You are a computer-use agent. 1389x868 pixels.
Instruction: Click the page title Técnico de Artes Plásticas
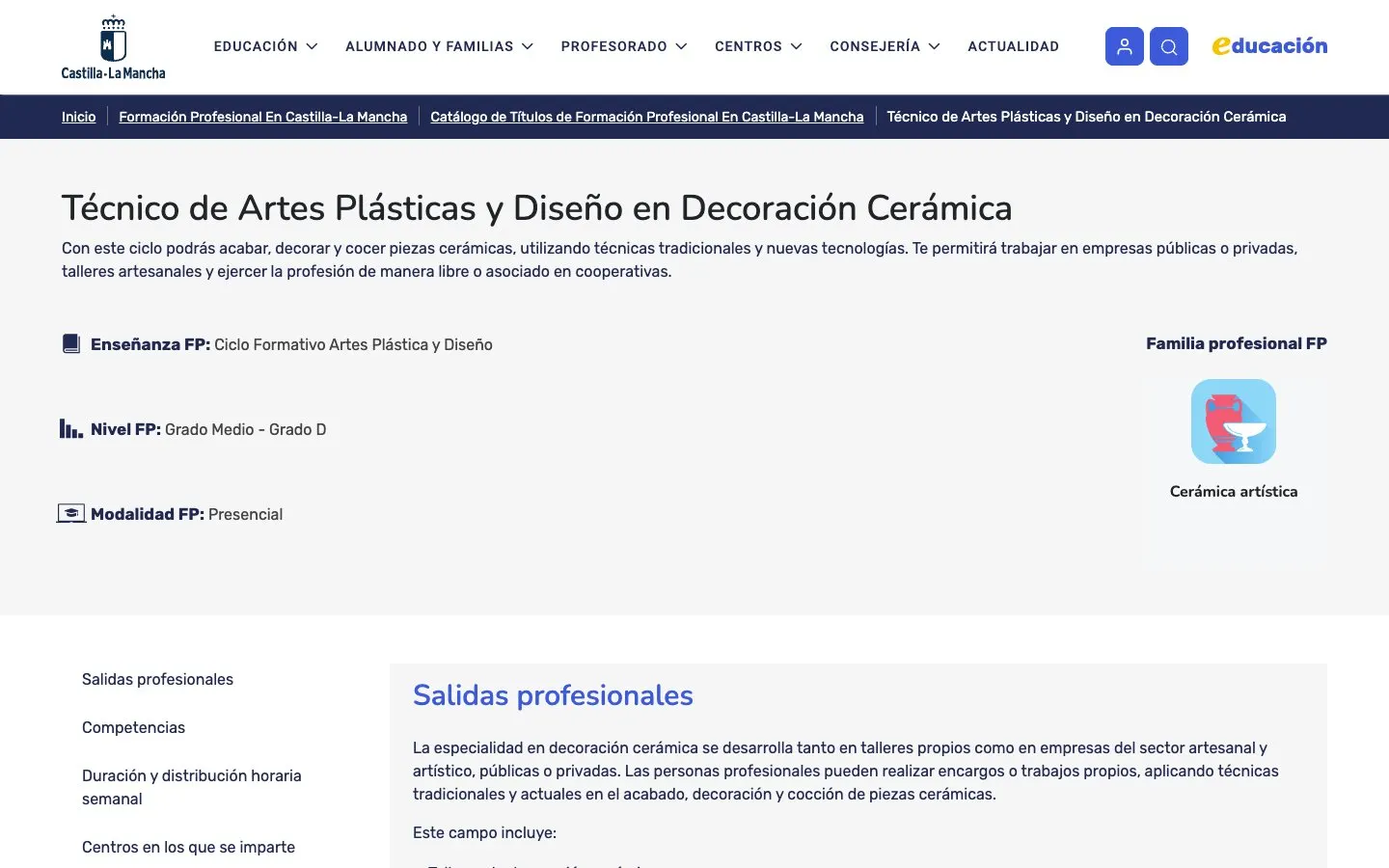537,207
